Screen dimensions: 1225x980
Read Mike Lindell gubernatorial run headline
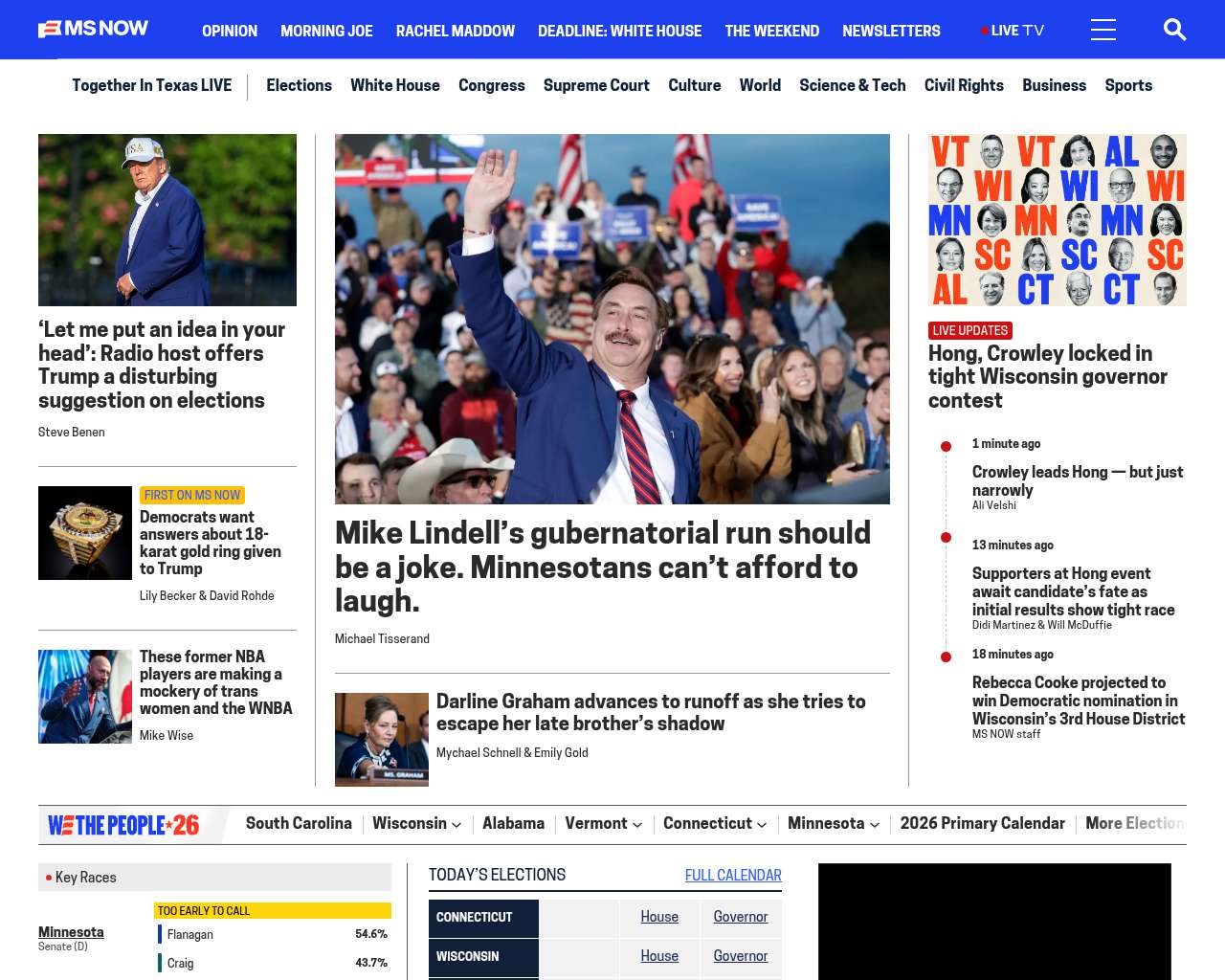tap(603, 567)
